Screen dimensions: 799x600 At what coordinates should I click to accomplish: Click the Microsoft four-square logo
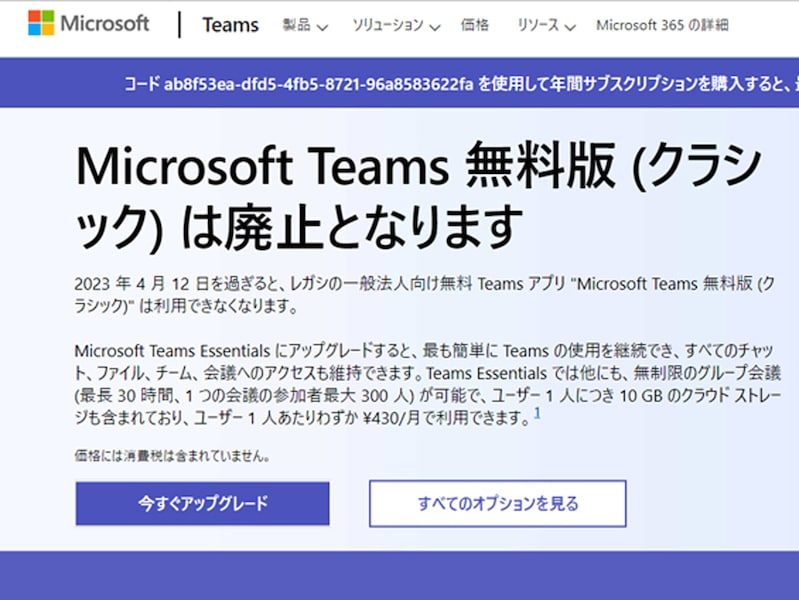[41, 23]
